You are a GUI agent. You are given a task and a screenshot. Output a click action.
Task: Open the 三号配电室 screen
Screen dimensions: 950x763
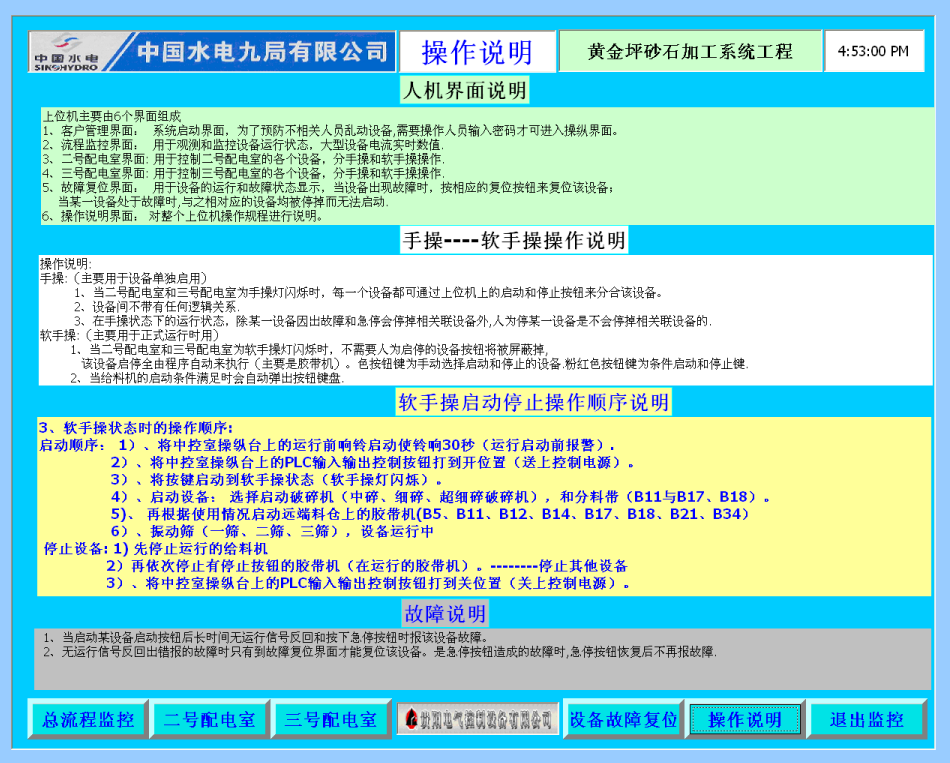click(x=330, y=718)
